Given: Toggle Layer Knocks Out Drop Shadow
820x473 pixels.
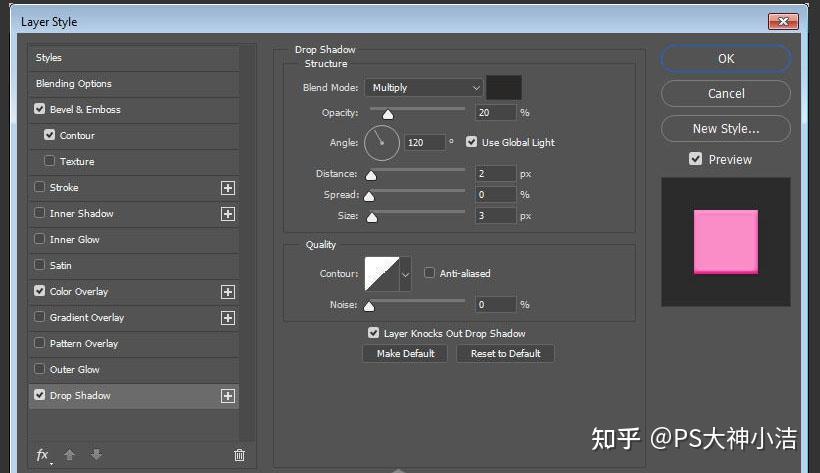Looking at the screenshot, I should [373, 333].
